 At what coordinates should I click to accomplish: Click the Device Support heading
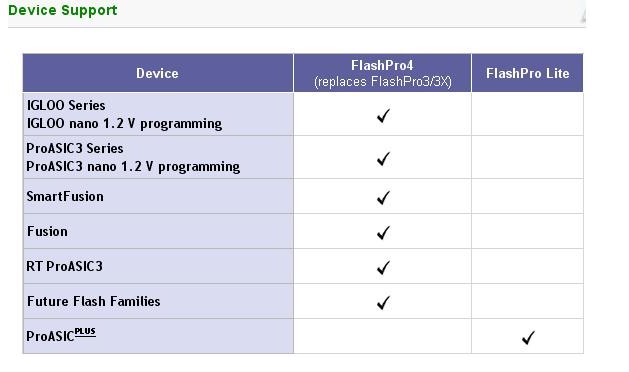tap(63, 10)
